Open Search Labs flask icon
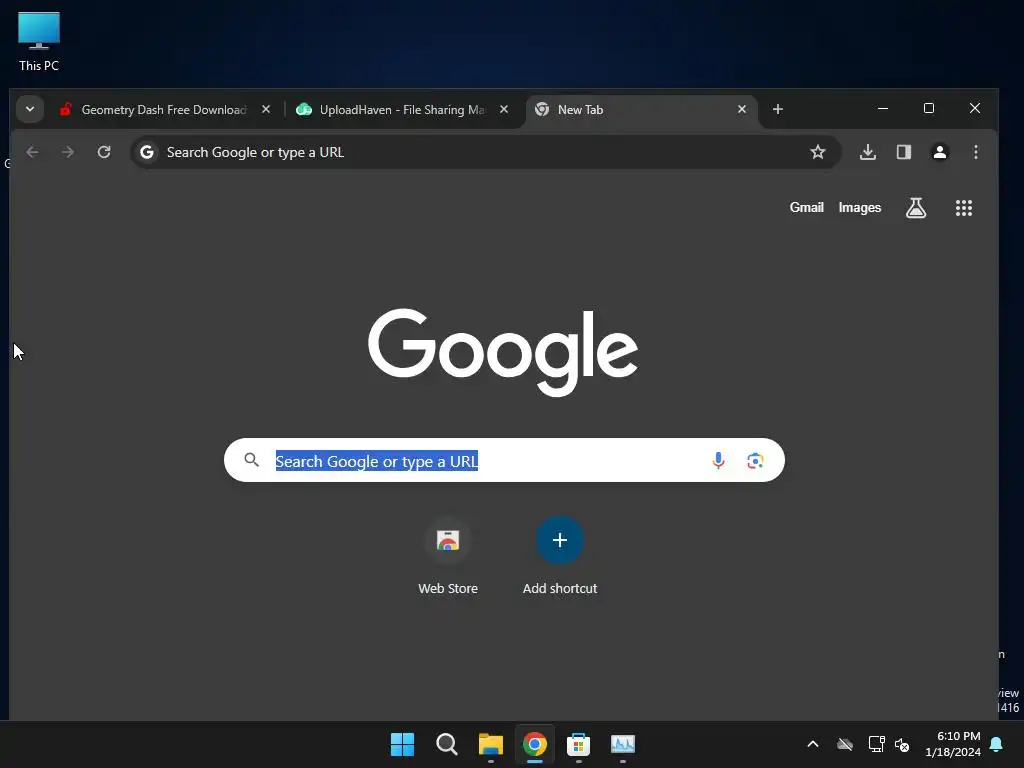Image resolution: width=1024 pixels, height=768 pixels. 916,208
